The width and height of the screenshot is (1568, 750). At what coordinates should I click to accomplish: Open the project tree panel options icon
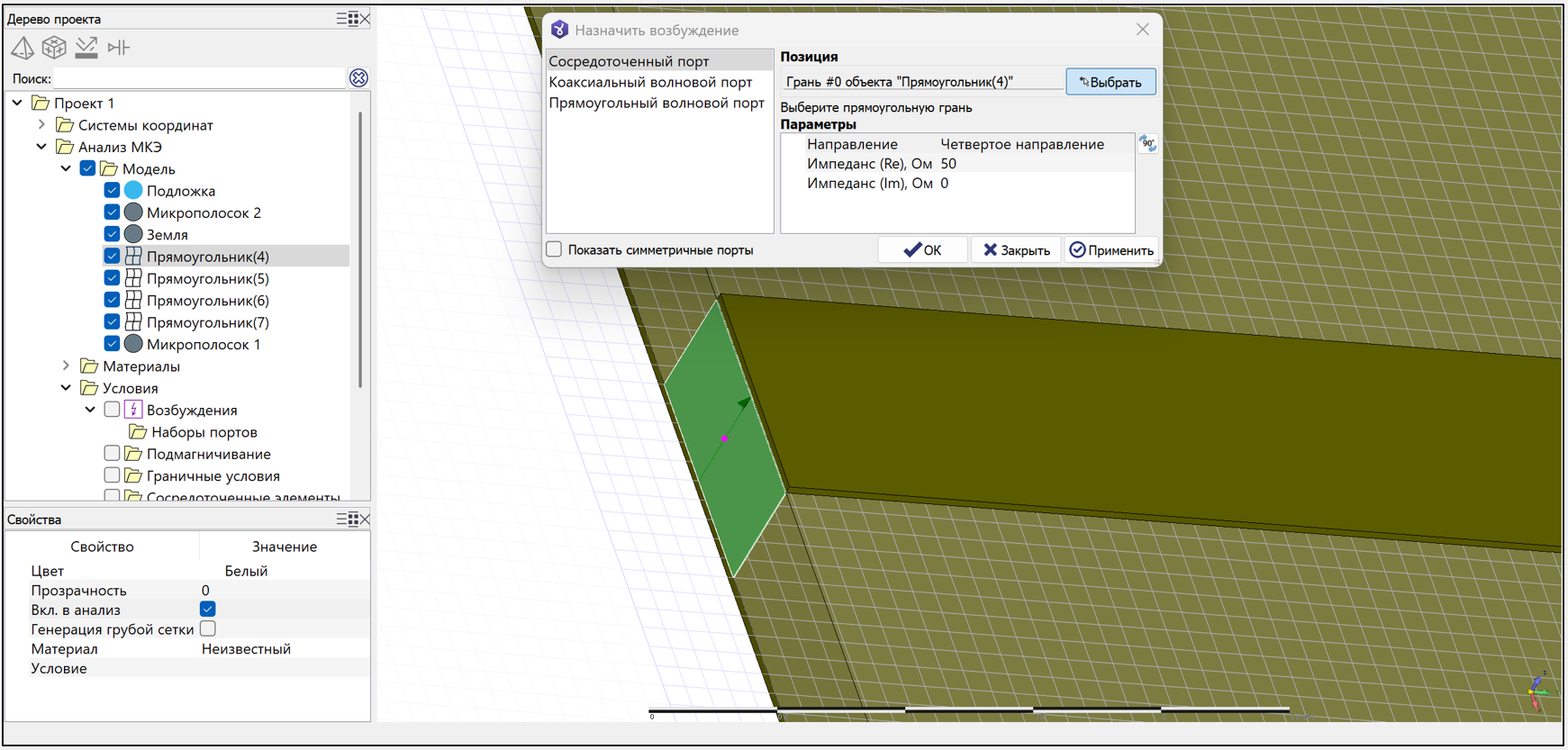(x=348, y=19)
